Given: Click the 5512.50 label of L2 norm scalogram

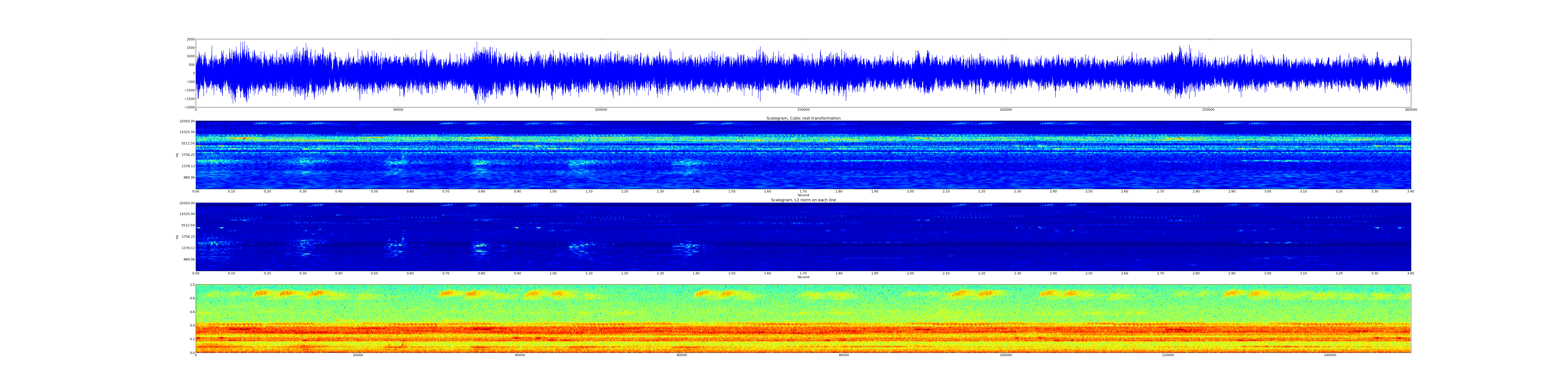Looking at the screenshot, I should (188, 225).
